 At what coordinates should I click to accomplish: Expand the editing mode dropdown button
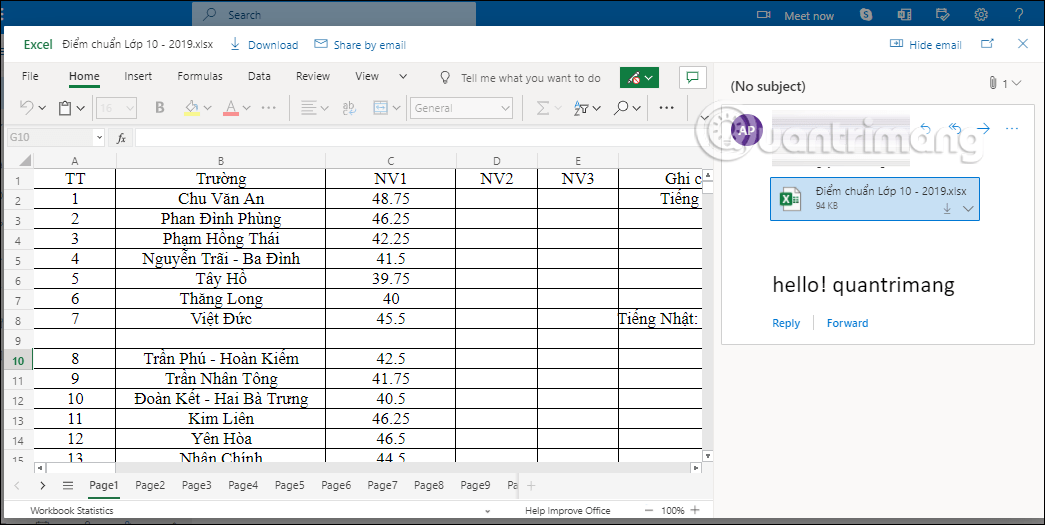click(640, 78)
